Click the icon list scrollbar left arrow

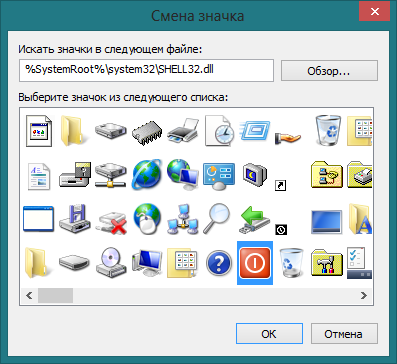click(29, 295)
